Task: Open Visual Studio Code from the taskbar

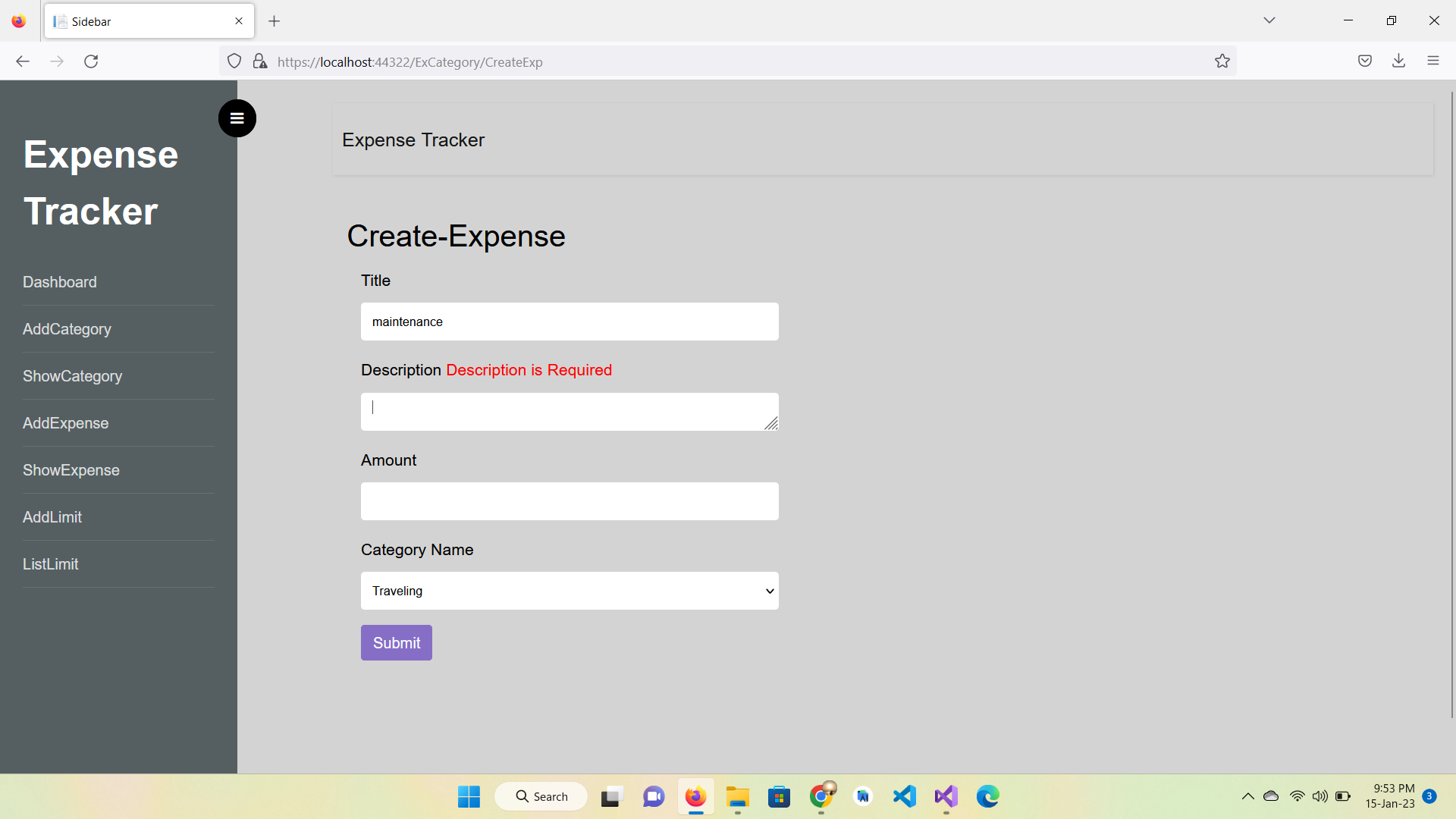Action: click(904, 796)
